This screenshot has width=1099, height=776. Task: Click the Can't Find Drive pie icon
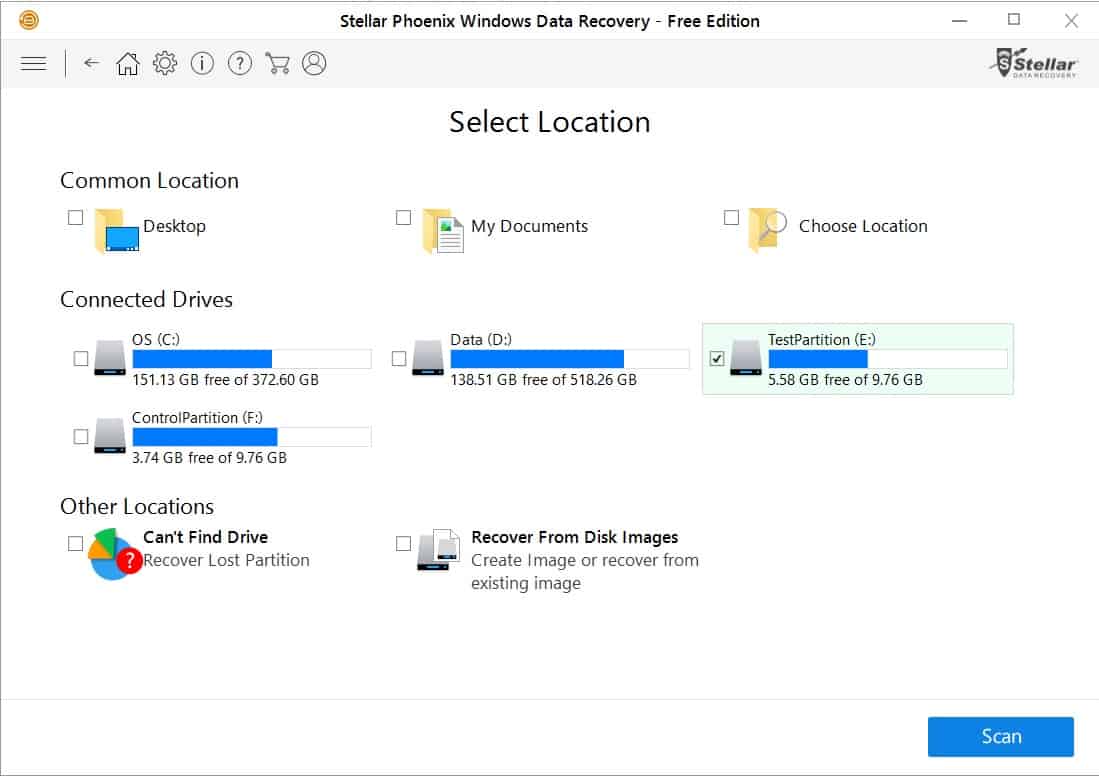coord(114,554)
